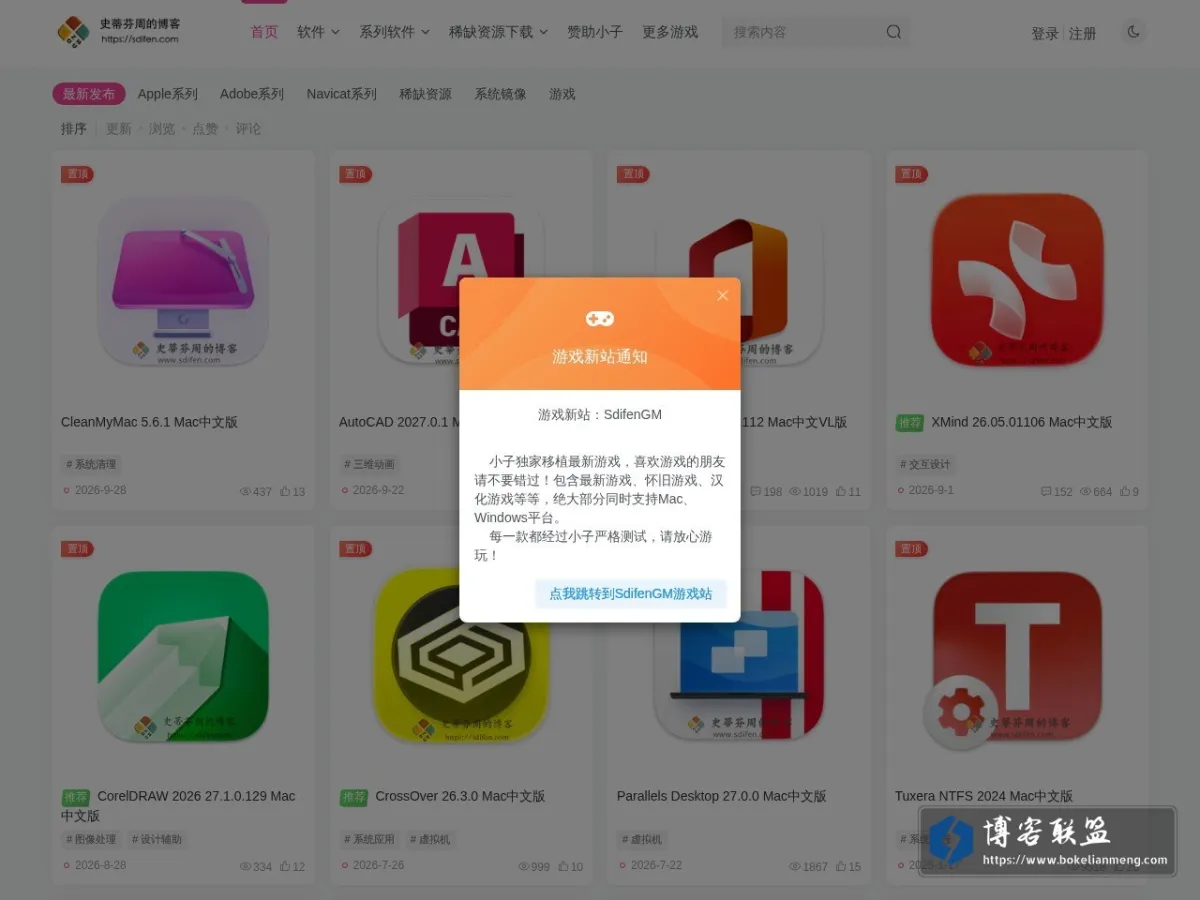1200x900 pixels.
Task: Open the CleanMyMac app icon thumbnail
Action: click(x=183, y=280)
